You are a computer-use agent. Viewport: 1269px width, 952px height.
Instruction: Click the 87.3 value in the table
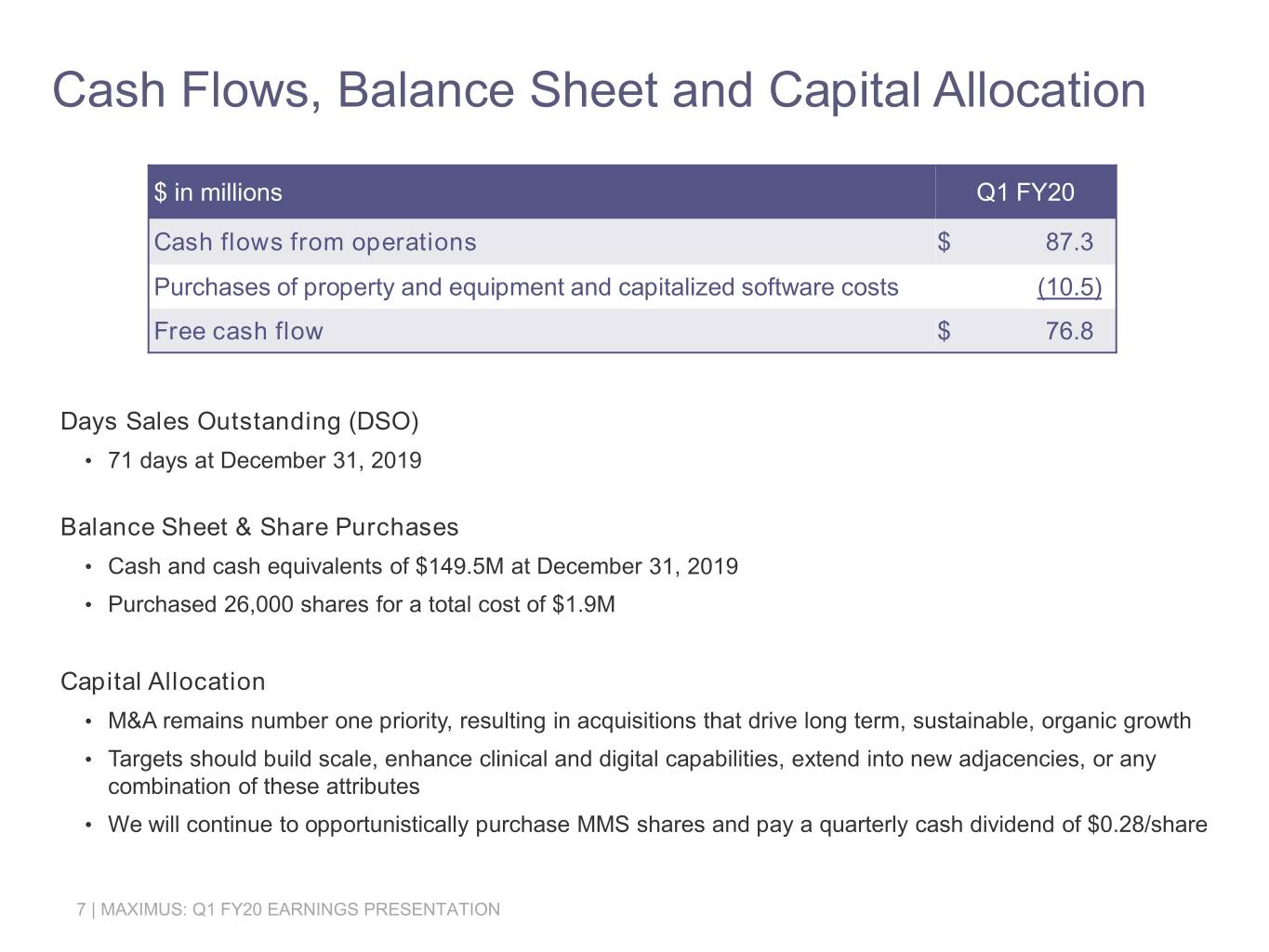[1068, 242]
